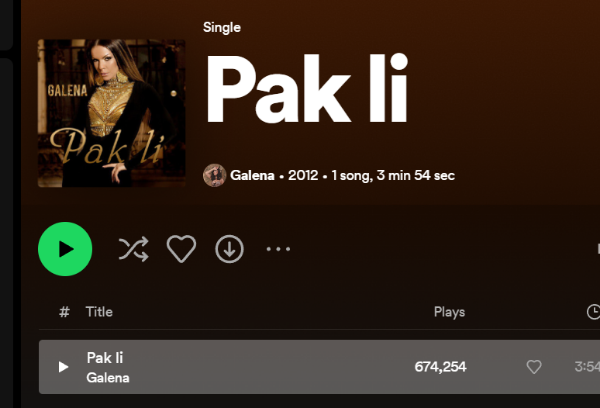This screenshot has width=600, height=408.
Task: Enable shuffle for this single
Action: [x=134, y=249]
